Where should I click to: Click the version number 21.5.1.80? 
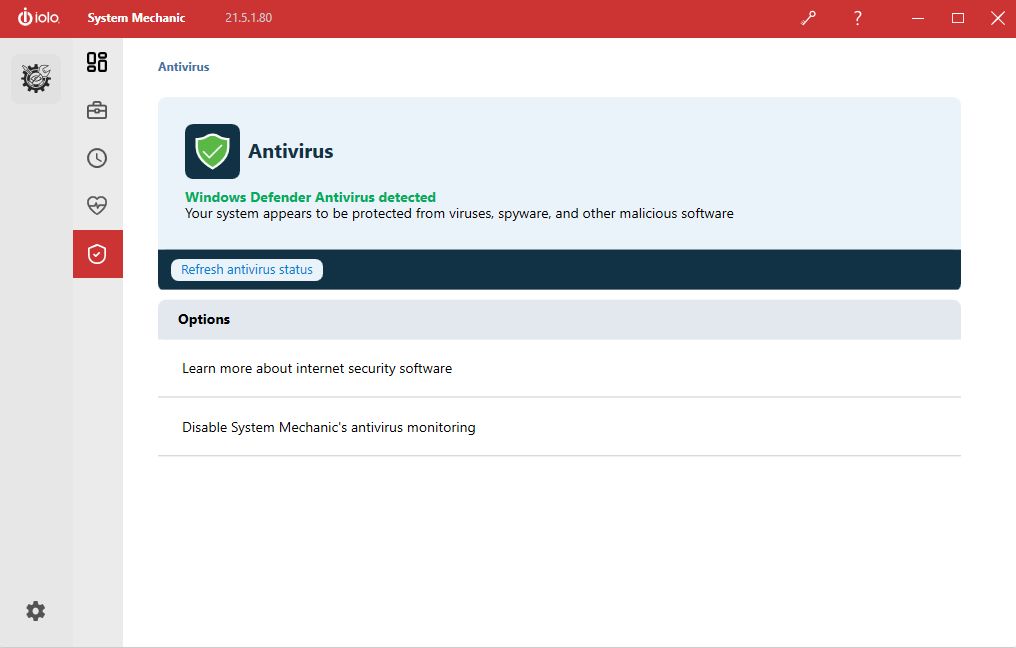[248, 18]
